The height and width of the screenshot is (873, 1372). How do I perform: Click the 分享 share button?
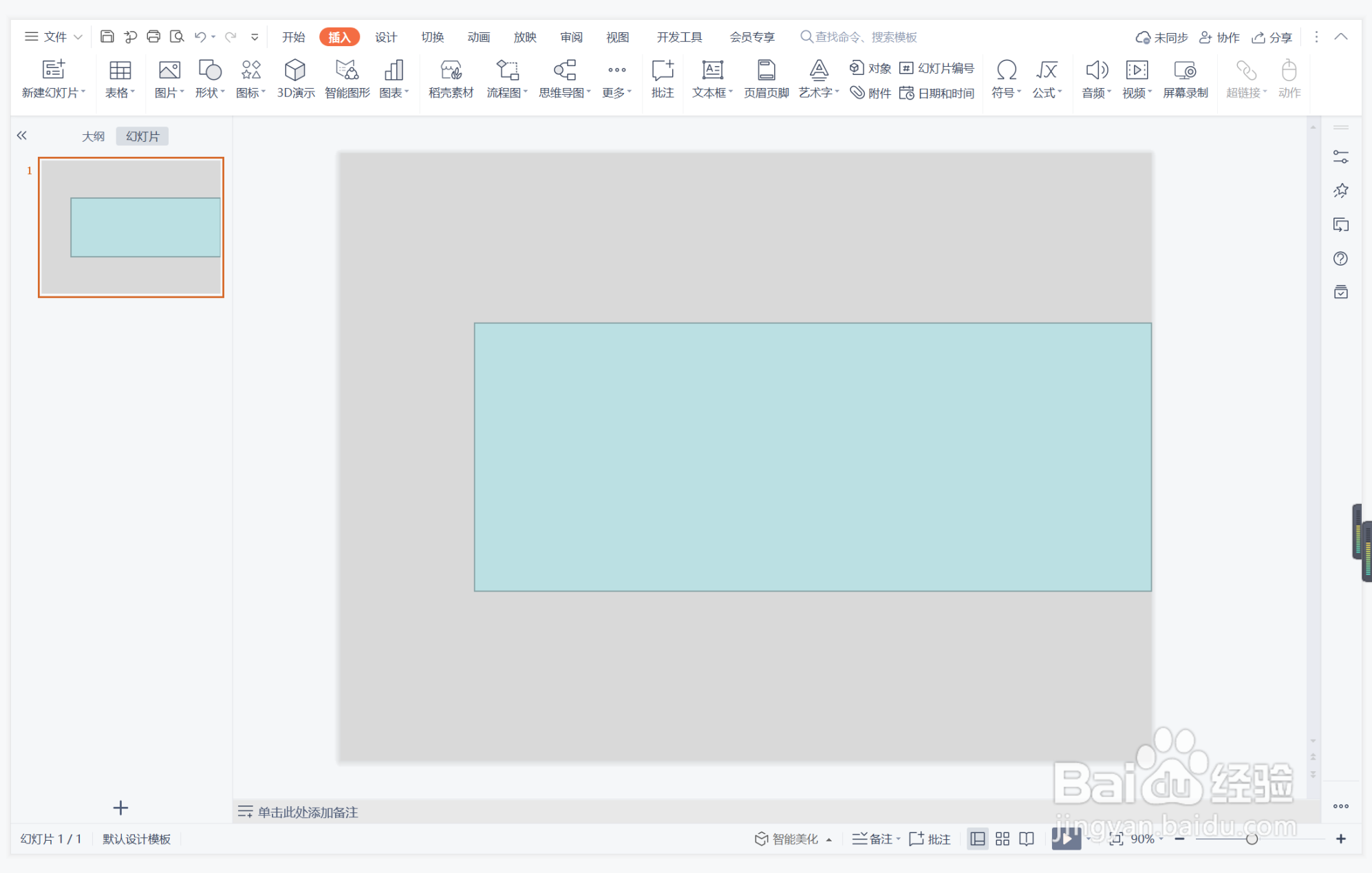(1272, 37)
